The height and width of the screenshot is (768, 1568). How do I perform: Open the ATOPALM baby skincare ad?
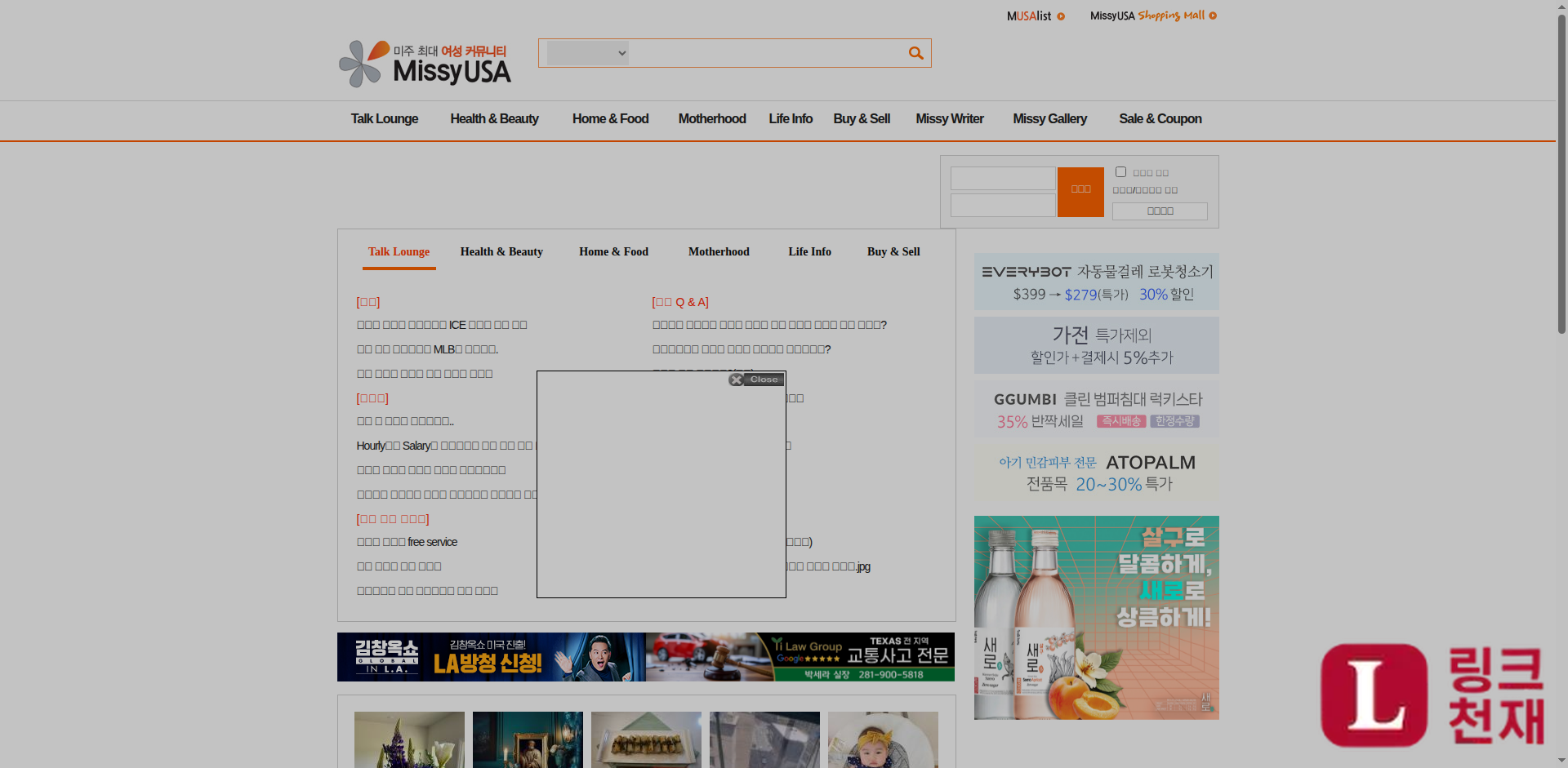(x=1096, y=473)
